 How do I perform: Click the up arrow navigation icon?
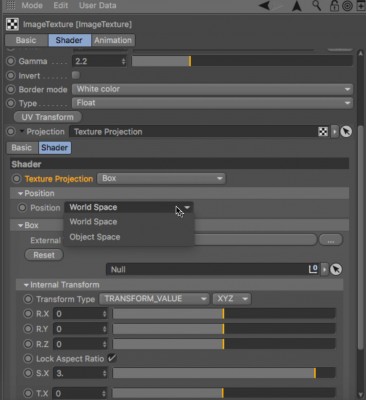tap(297, 6)
